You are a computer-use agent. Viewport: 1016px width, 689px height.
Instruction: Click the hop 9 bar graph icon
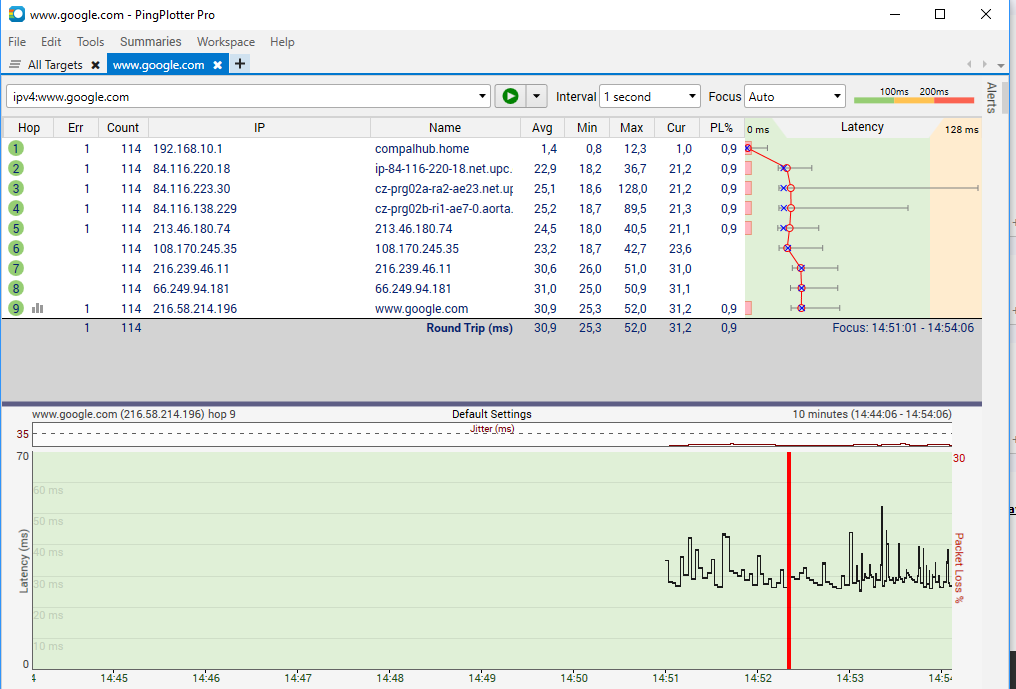[x=37, y=309]
